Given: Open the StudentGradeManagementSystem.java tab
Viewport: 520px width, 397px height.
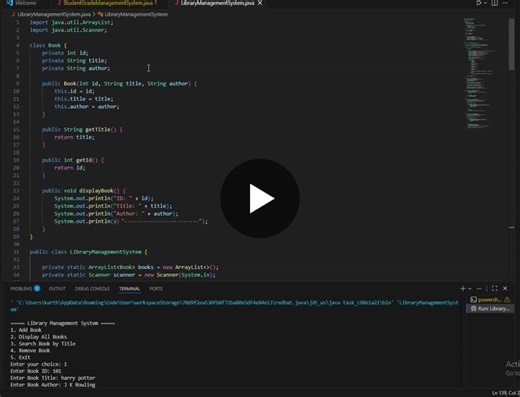Looking at the screenshot, I should coord(107,3).
